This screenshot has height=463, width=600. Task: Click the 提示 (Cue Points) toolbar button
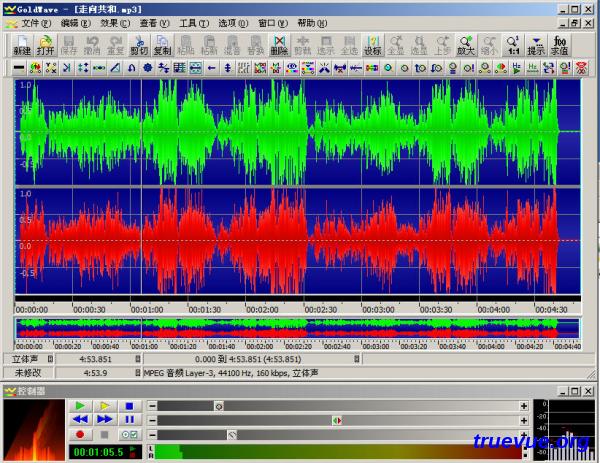[x=536, y=46]
